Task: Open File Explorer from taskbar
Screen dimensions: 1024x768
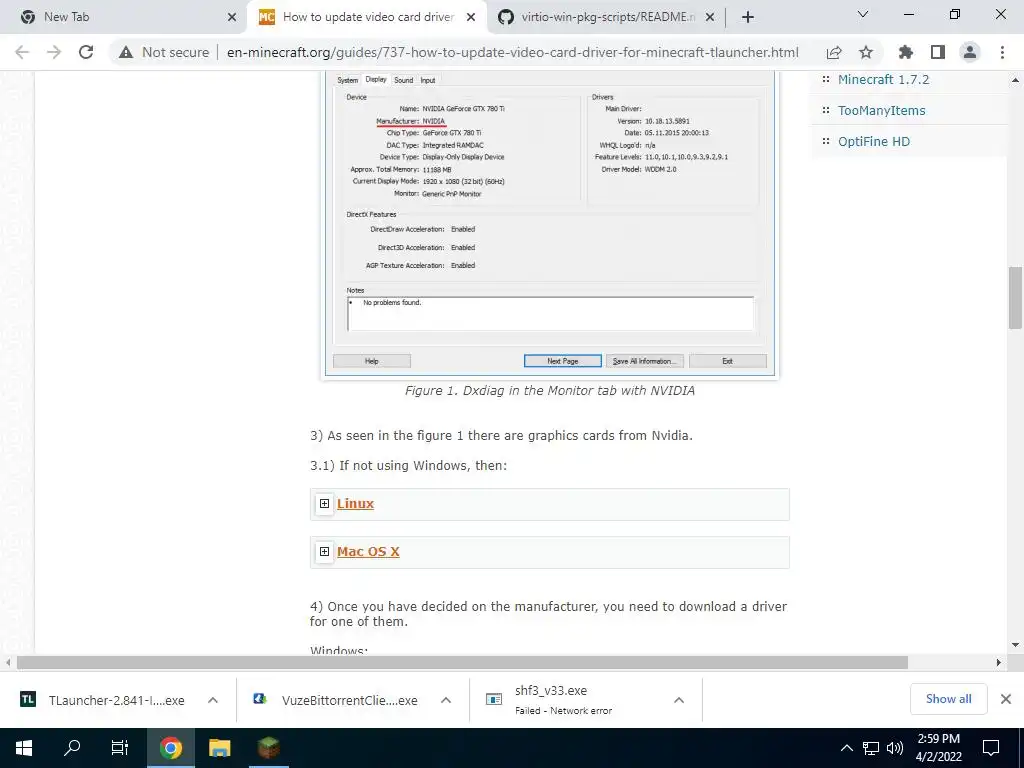Action: pyautogui.click(x=219, y=748)
